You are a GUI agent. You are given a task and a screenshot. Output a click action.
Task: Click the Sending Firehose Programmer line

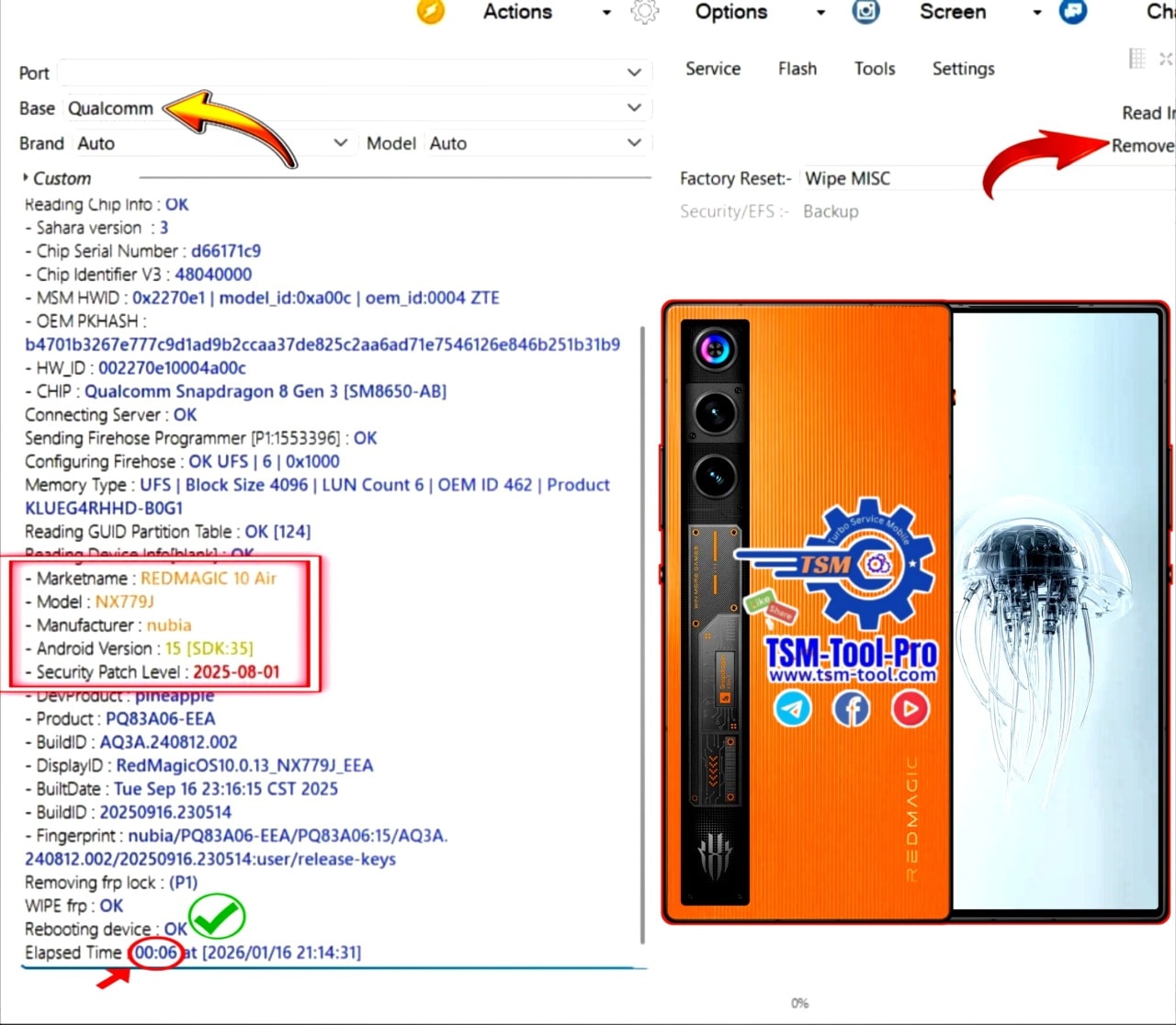pos(201,438)
